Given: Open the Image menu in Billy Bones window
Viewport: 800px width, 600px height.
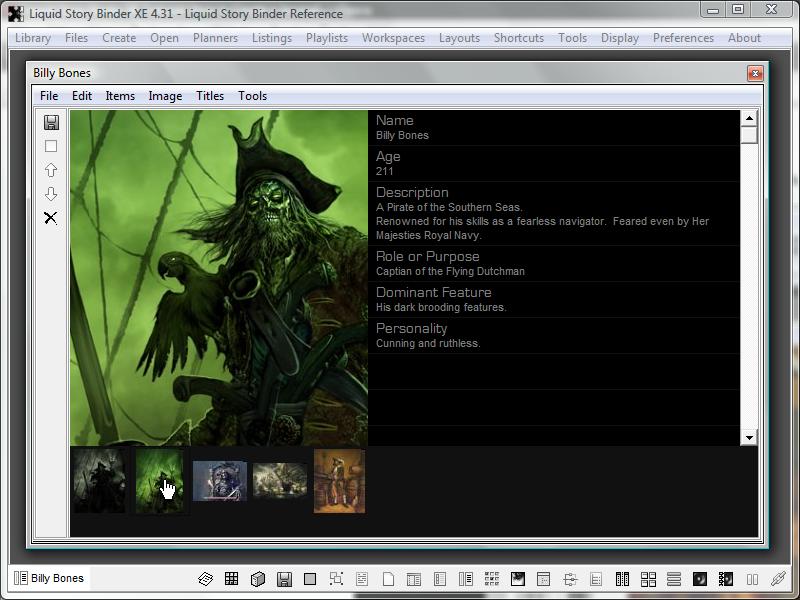Looking at the screenshot, I should pyautogui.click(x=165, y=96).
